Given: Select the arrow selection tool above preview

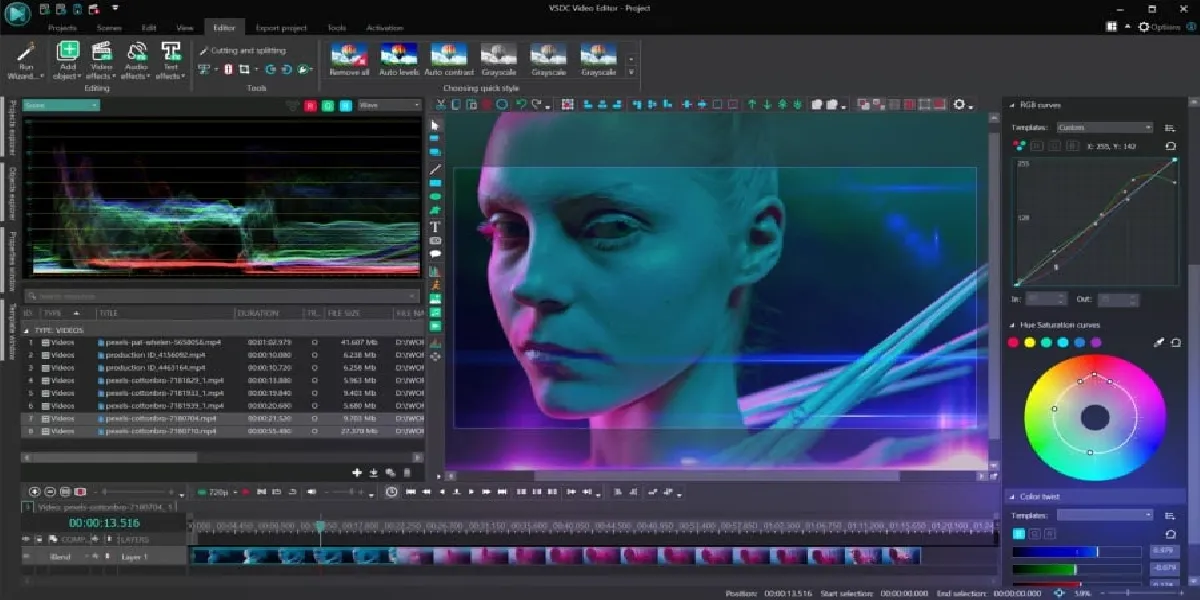Looking at the screenshot, I should [x=435, y=122].
